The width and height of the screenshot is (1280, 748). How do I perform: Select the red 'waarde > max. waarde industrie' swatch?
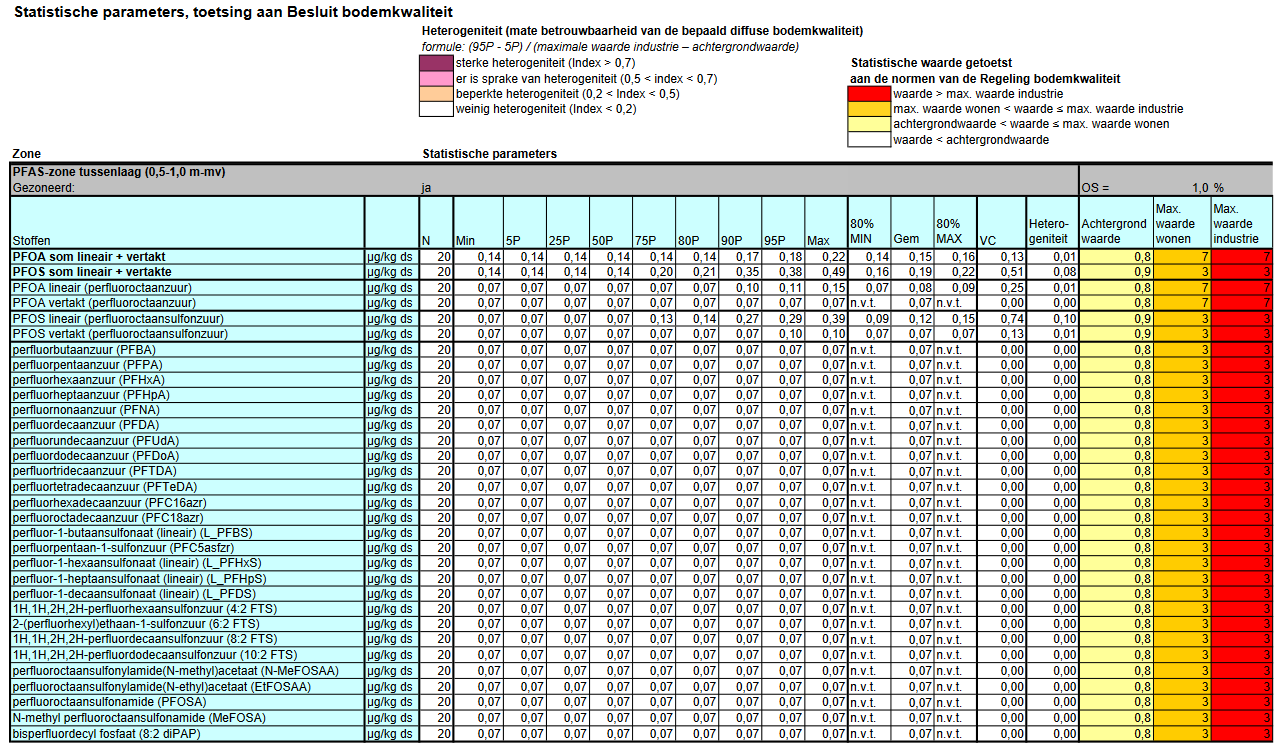[869, 94]
